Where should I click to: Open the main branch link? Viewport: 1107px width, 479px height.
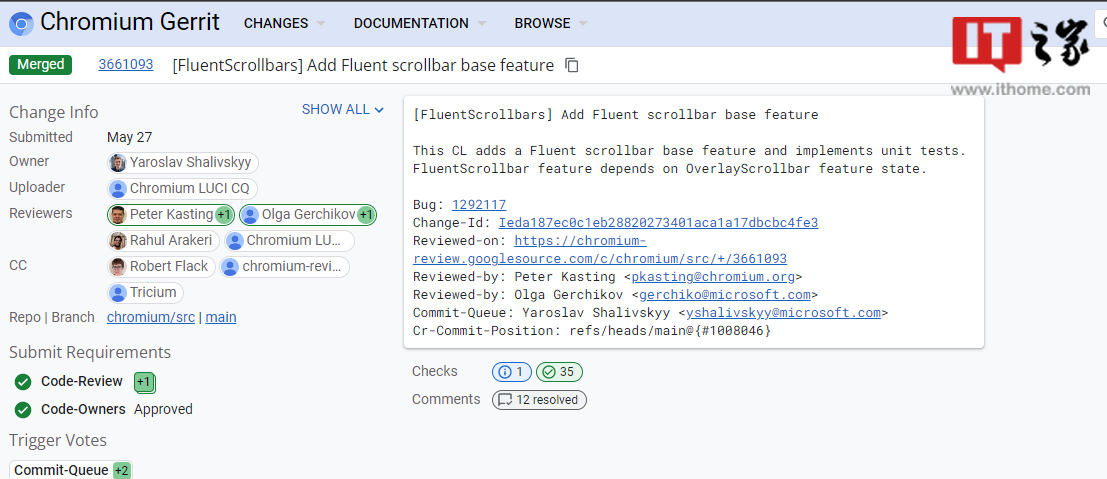coord(221,317)
